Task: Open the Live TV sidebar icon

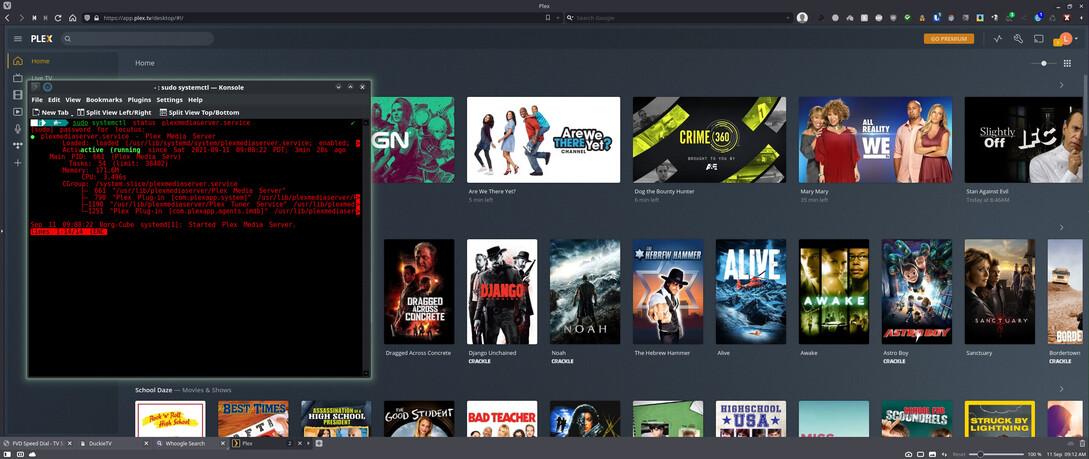Action: (18, 78)
